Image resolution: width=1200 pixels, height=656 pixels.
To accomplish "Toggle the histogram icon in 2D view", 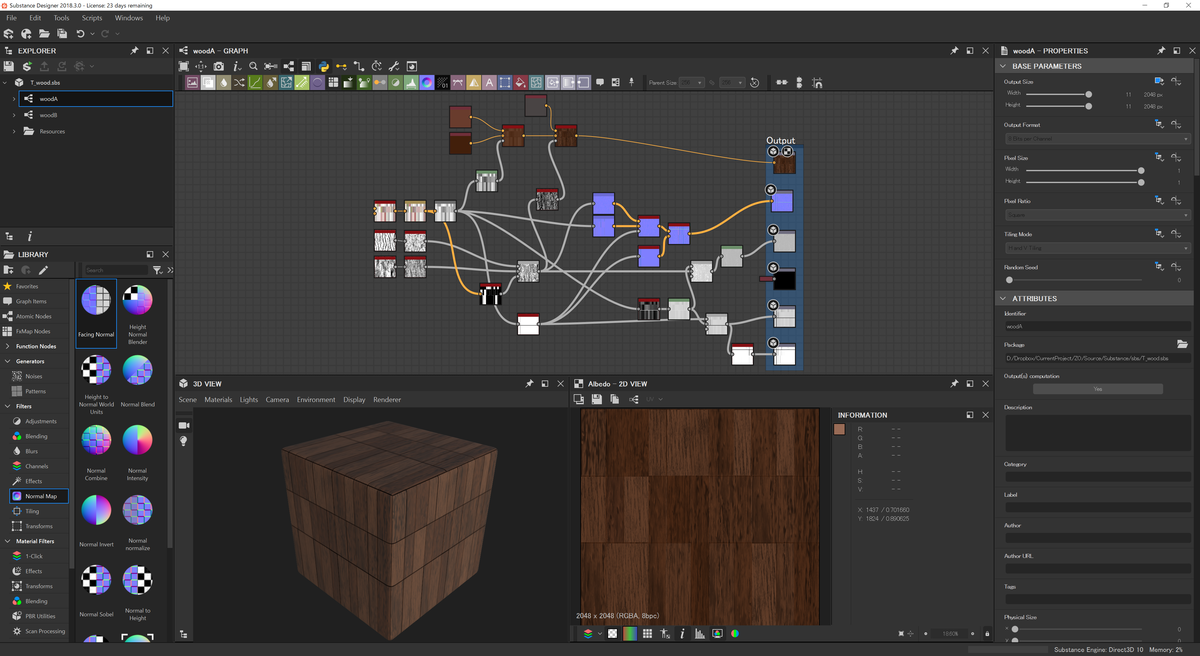I will pos(699,634).
